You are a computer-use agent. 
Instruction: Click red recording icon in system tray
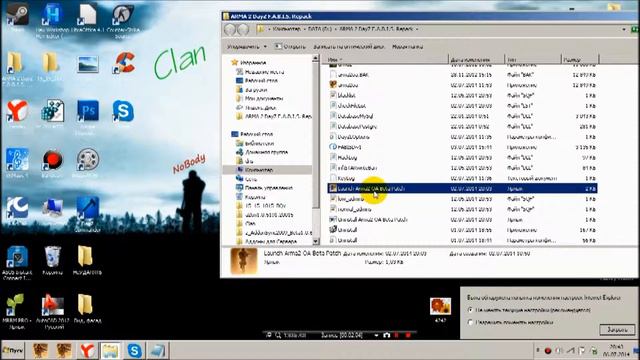[x=548, y=351]
